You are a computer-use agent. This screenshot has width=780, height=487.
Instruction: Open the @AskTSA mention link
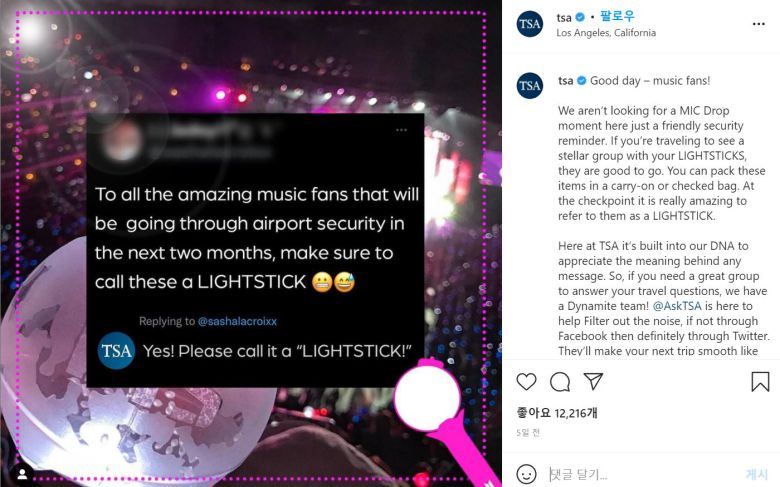tap(677, 306)
